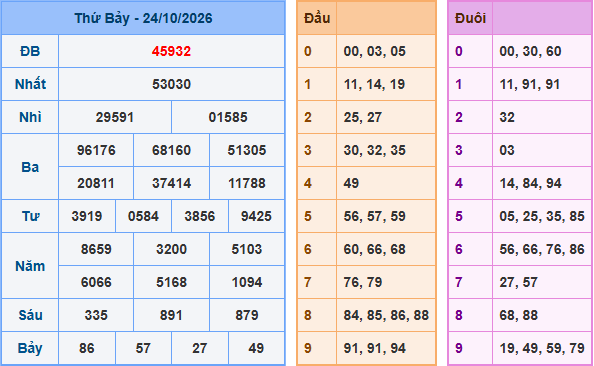Select Đuôi values "14, 84, 94"
The width and height of the screenshot is (594, 366).
coord(530,183)
